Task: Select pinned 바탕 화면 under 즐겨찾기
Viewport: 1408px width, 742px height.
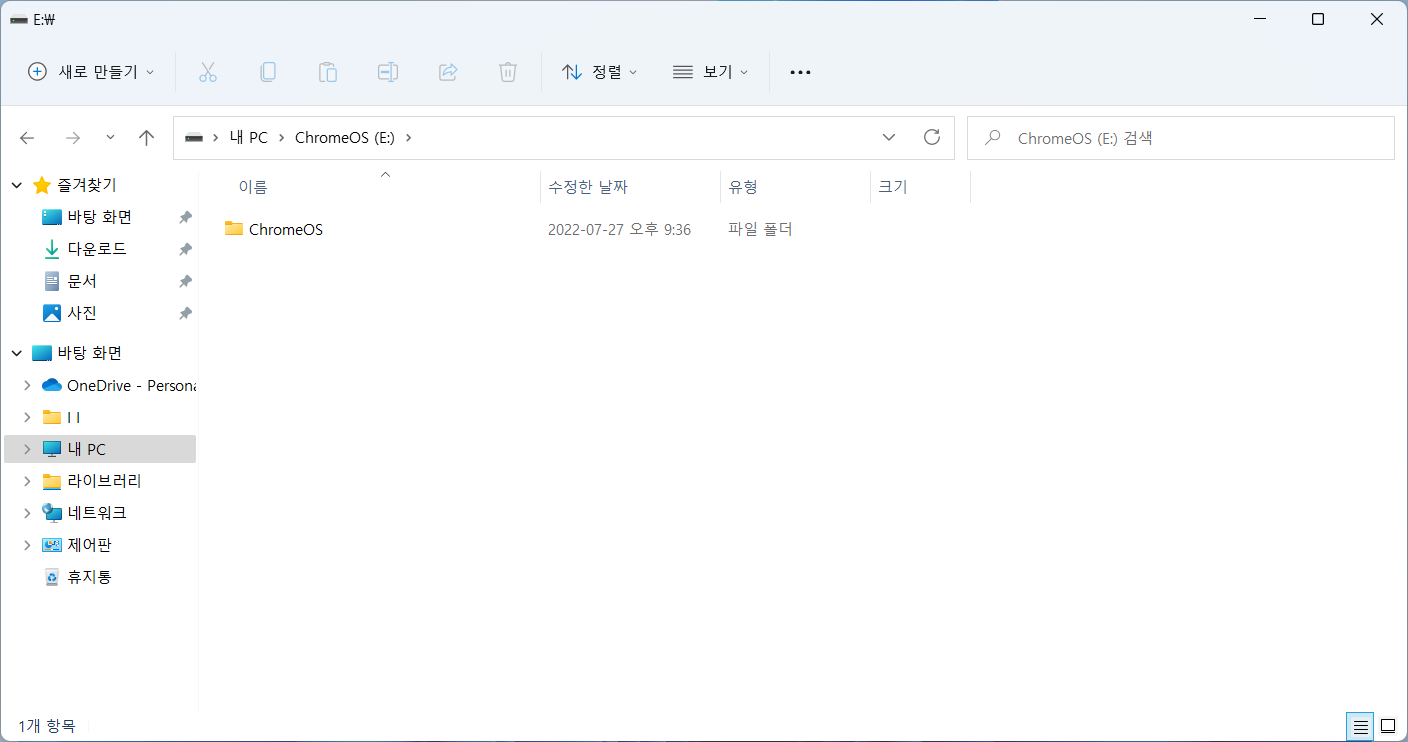Action: 99,217
